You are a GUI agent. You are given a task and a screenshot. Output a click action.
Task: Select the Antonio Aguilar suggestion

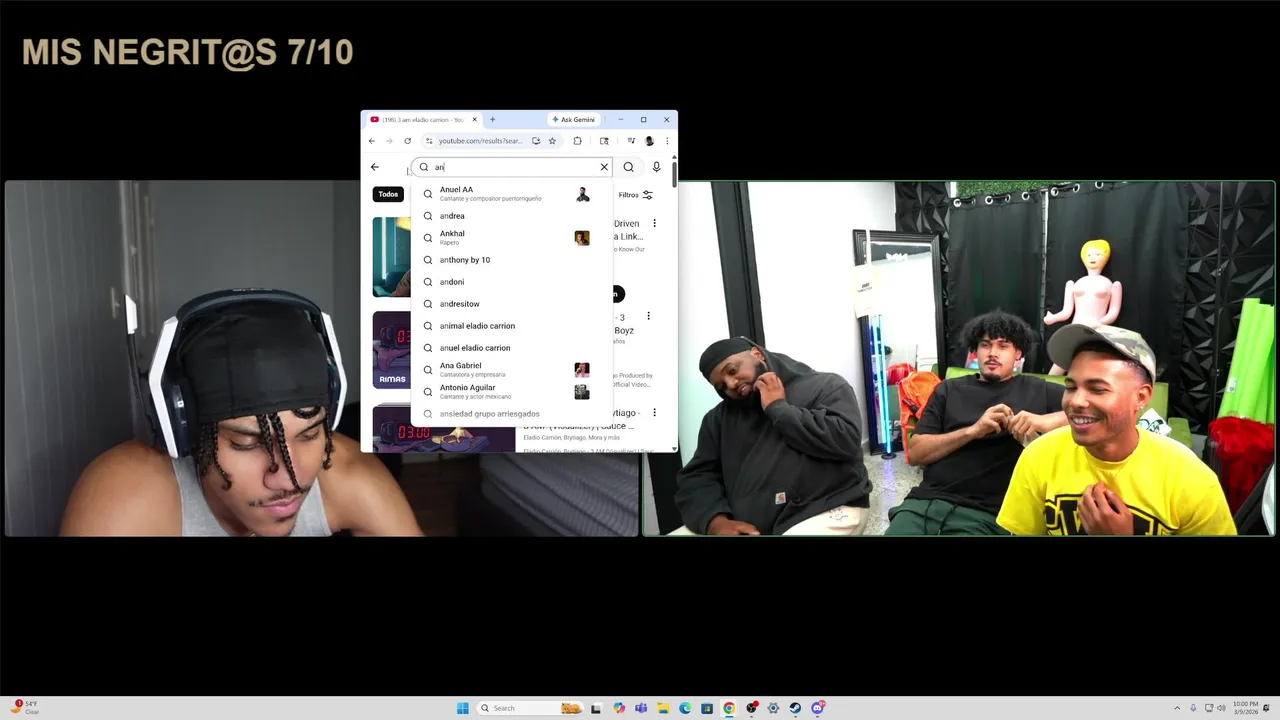click(512, 392)
